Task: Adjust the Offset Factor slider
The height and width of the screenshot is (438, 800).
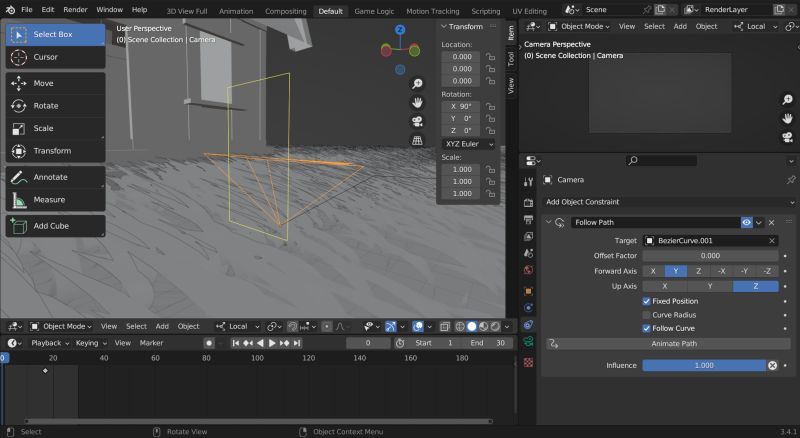Action: coord(710,256)
